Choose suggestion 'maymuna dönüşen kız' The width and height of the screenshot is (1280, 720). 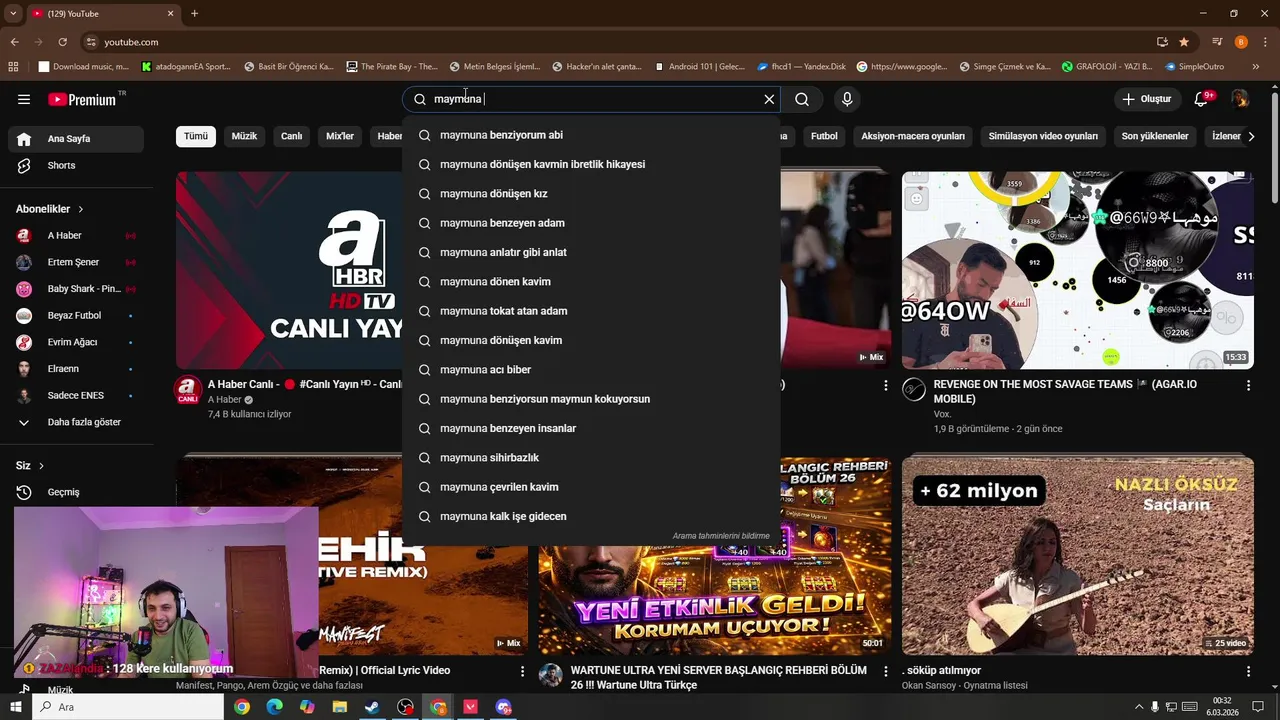591,194
